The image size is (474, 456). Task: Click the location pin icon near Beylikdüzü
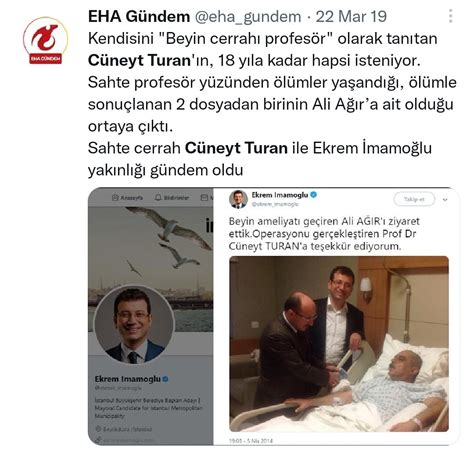pyautogui.click(x=98, y=429)
